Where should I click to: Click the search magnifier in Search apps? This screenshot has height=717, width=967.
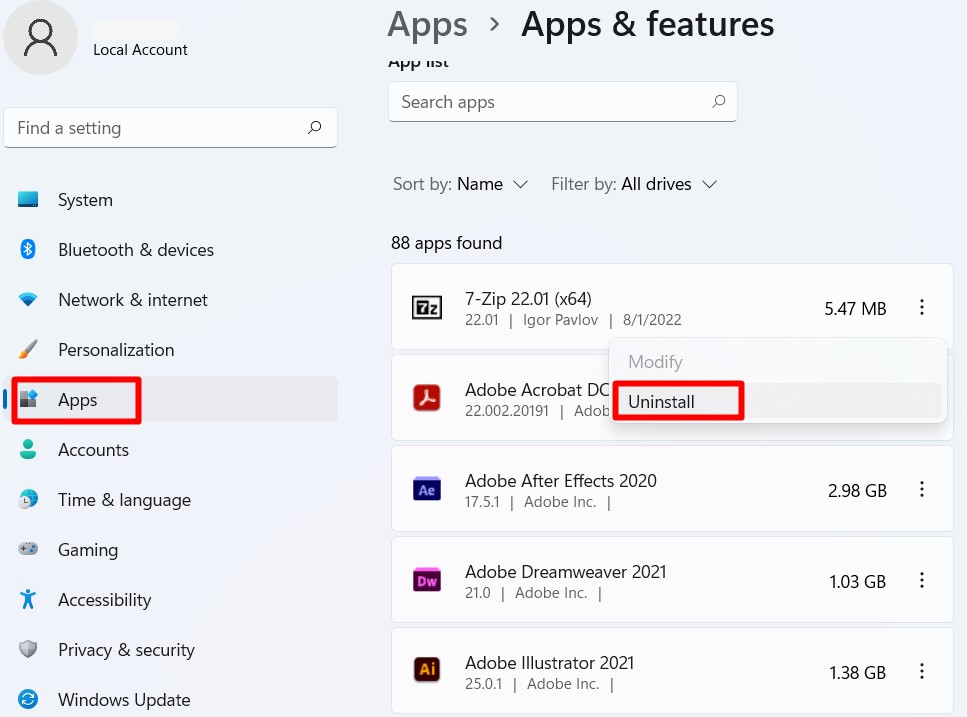718,102
